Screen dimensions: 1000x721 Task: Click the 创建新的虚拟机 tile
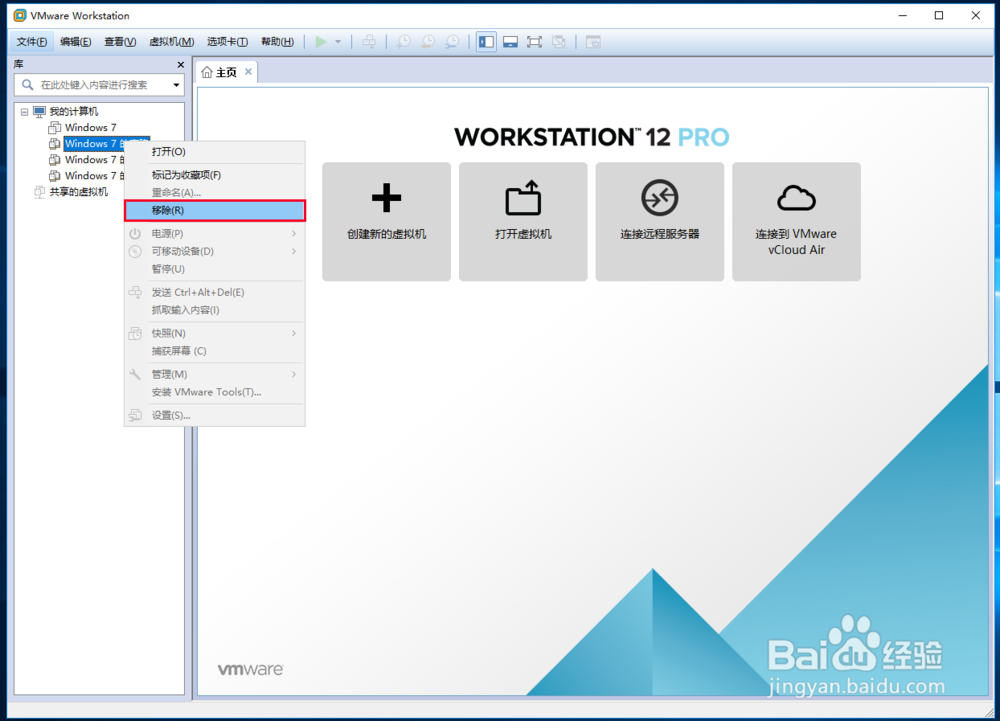pyautogui.click(x=386, y=221)
